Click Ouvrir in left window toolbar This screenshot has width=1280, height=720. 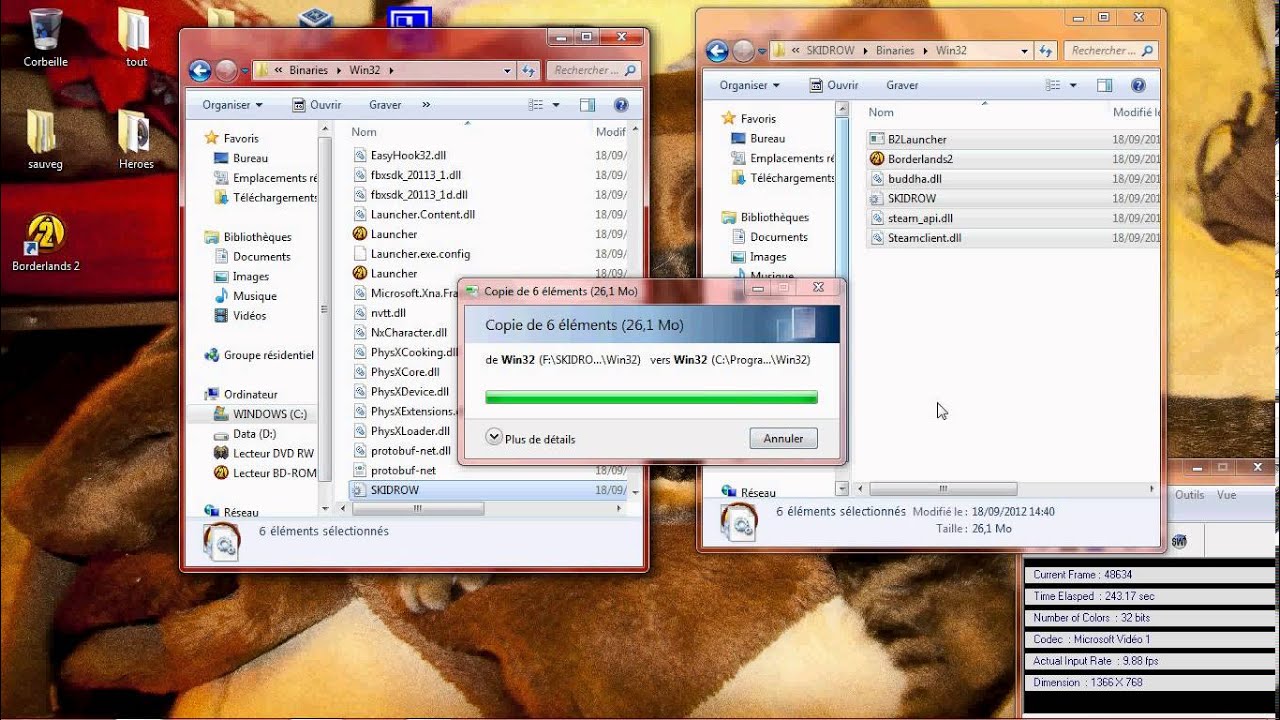coord(317,104)
